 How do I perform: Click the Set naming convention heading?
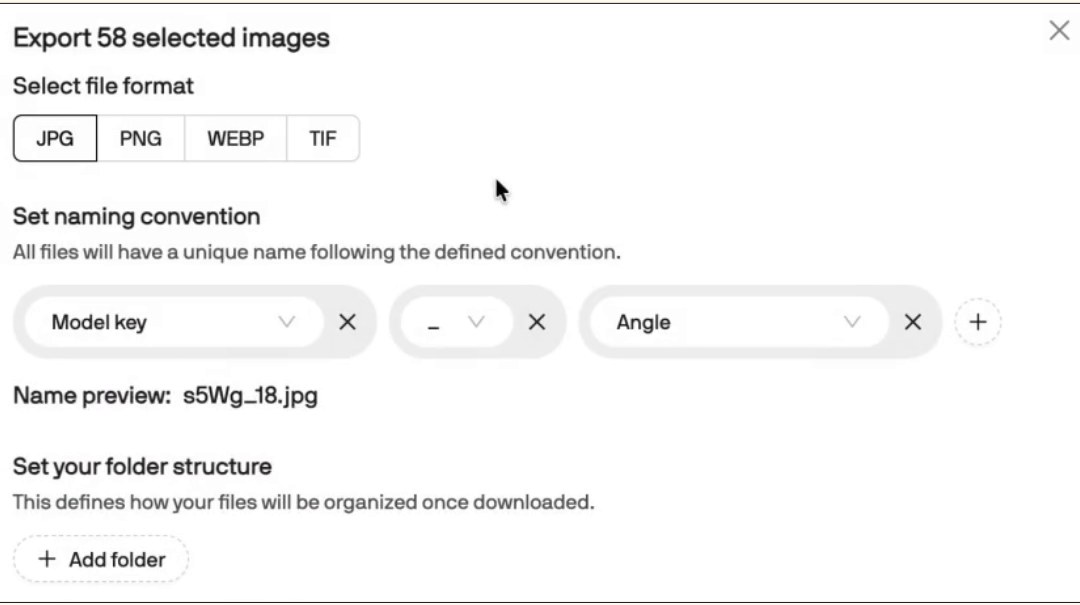click(x=136, y=216)
